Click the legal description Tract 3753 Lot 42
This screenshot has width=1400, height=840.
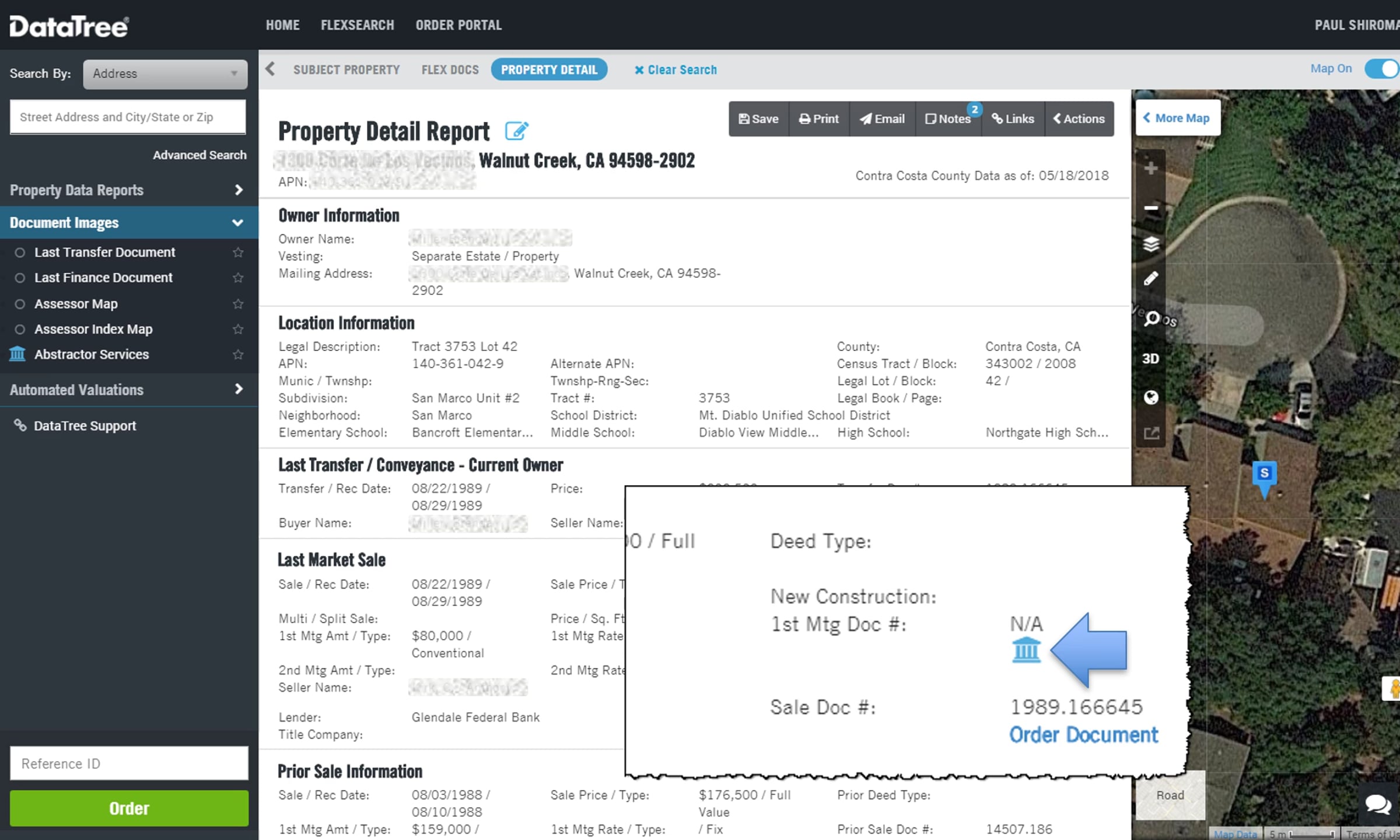pyautogui.click(x=464, y=346)
